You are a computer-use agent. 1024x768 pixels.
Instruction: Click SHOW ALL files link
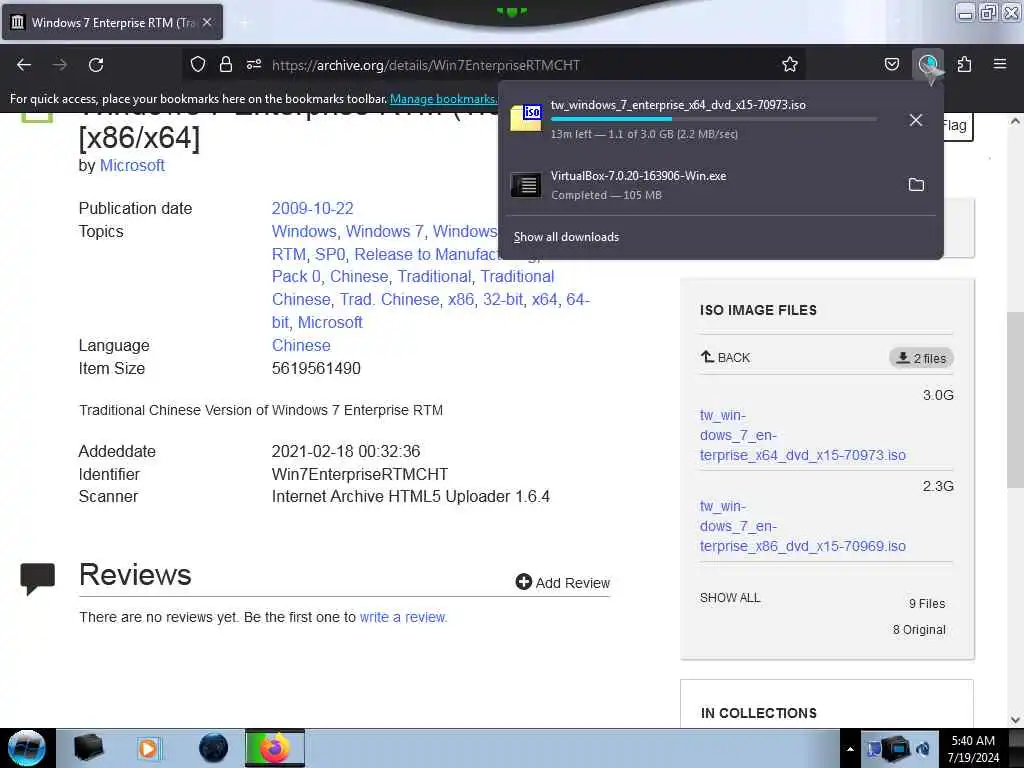click(x=730, y=598)
